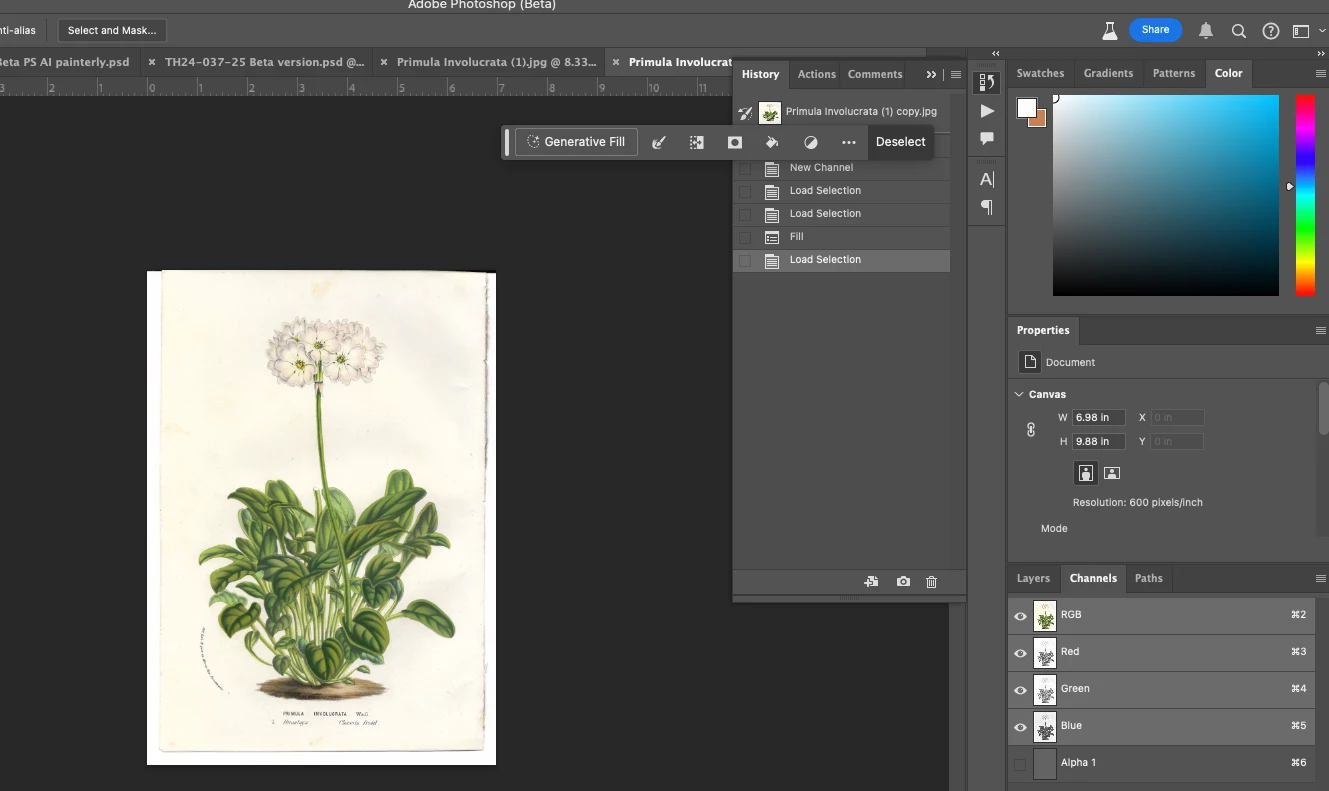Create mask from selection icon in task bar
The image size is (1329, 791).
[x=735, y=142]
